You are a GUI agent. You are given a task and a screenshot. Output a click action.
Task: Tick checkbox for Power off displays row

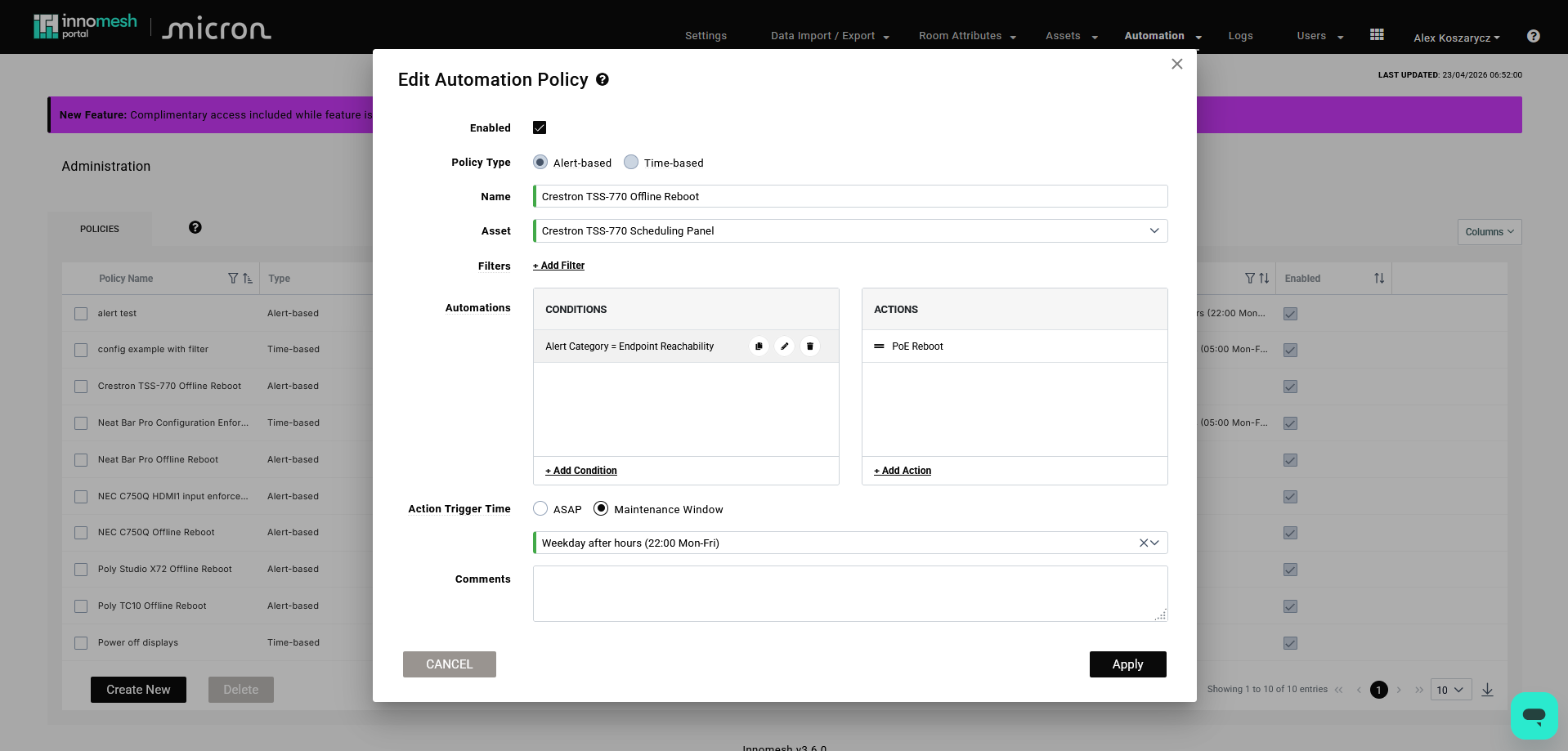pyautogui.click(x=81, y=643)
